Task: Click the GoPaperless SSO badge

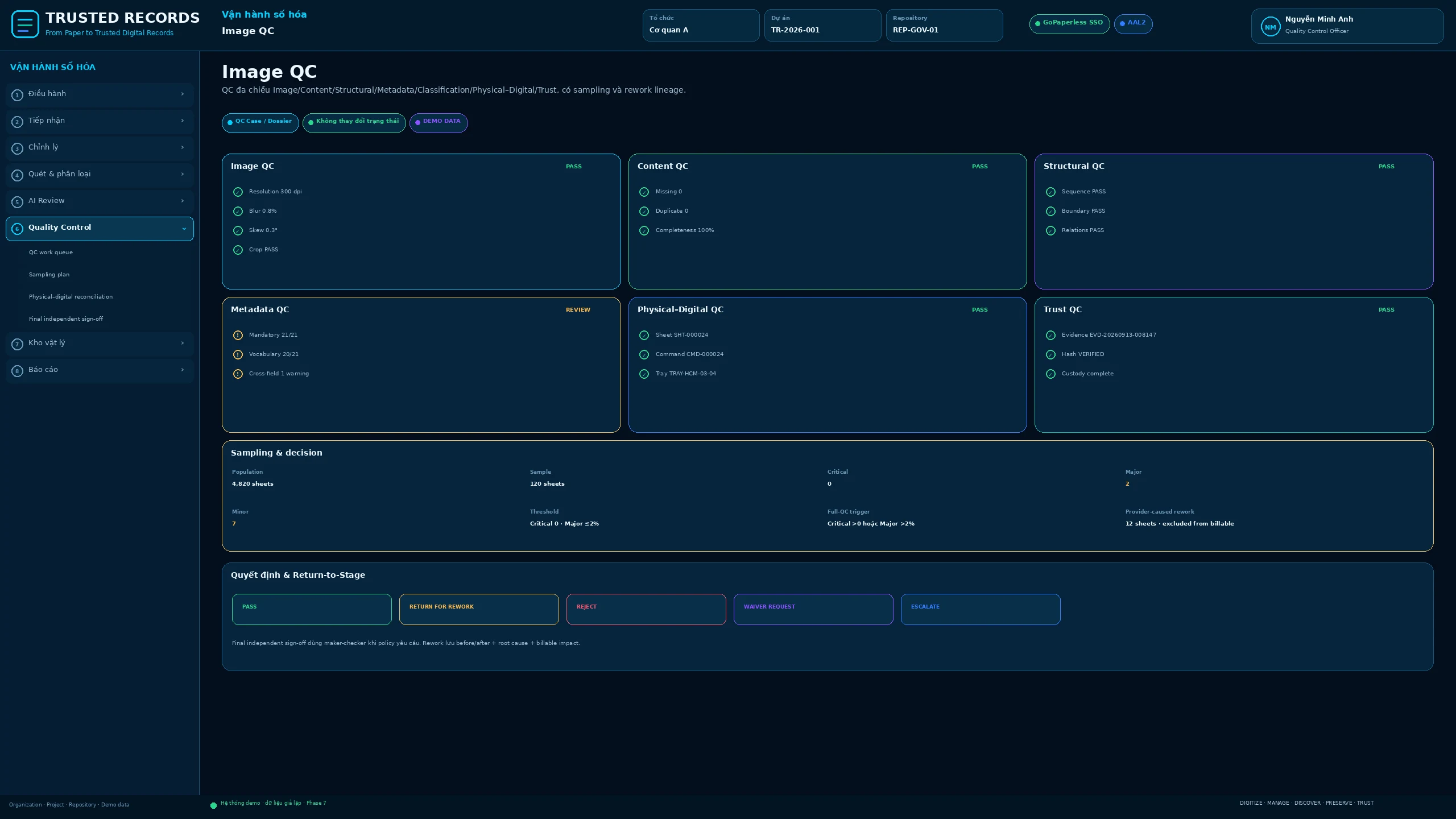Action: tap(1069, 24)
